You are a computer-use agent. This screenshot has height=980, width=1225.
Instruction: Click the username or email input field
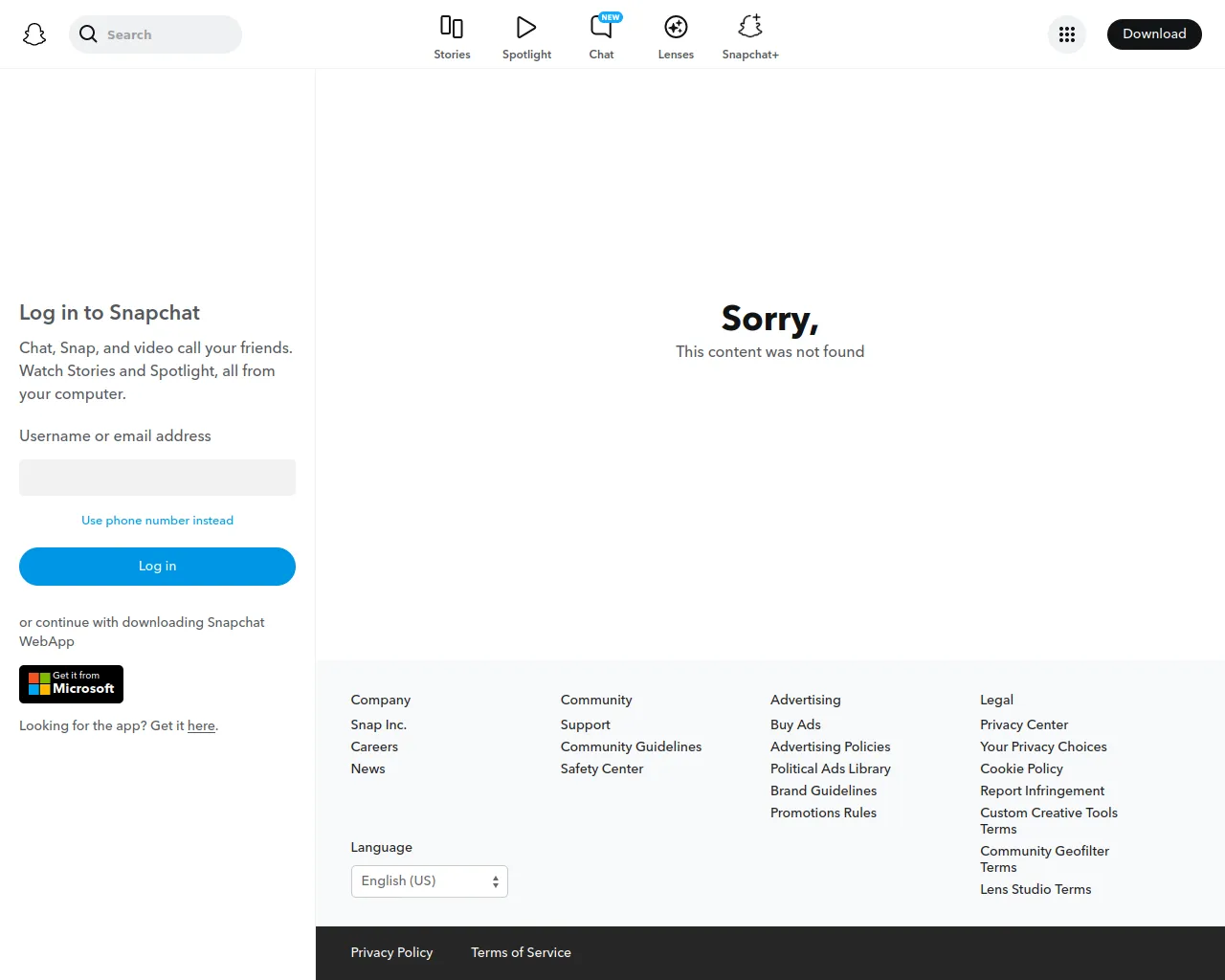(x=157, y=478)
